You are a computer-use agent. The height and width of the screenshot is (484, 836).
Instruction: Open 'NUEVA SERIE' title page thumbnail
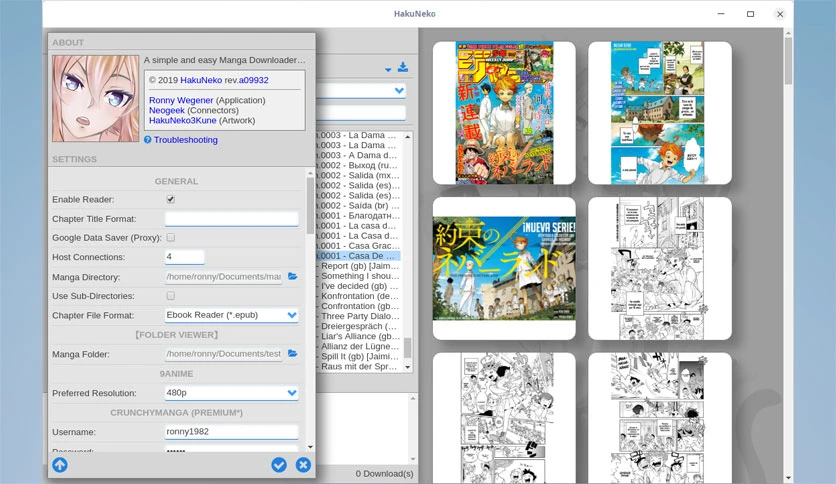504,269
